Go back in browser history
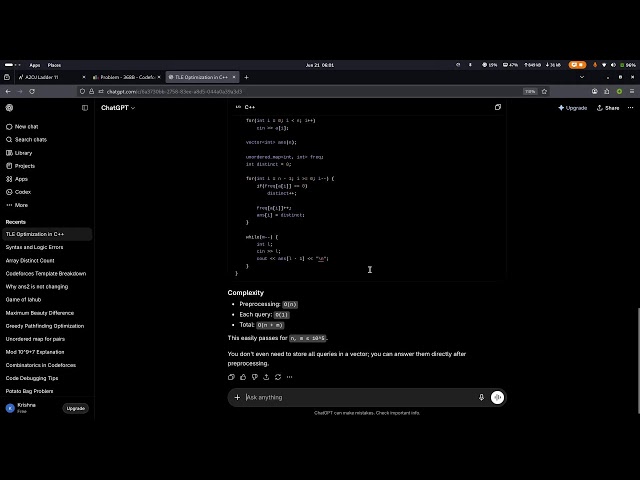 coord(8,91)
